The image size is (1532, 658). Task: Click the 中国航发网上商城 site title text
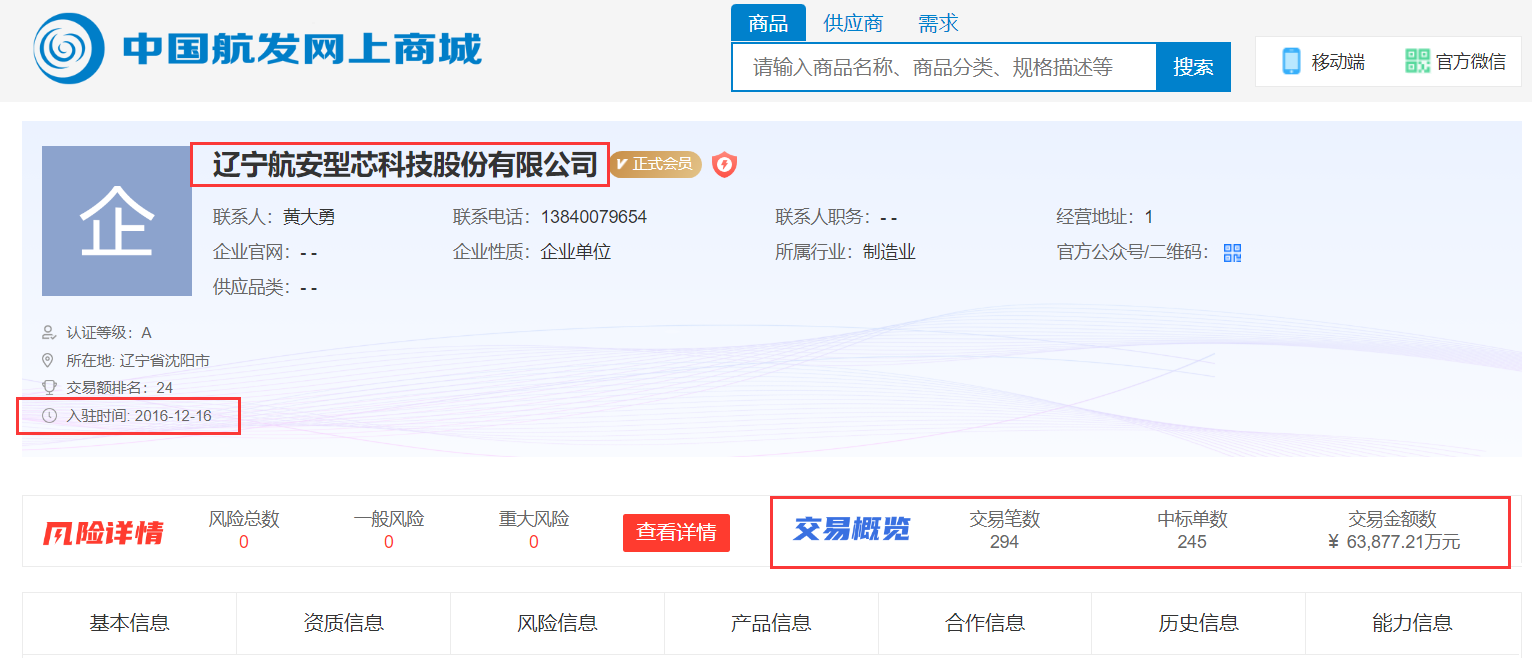coord(302,48)
